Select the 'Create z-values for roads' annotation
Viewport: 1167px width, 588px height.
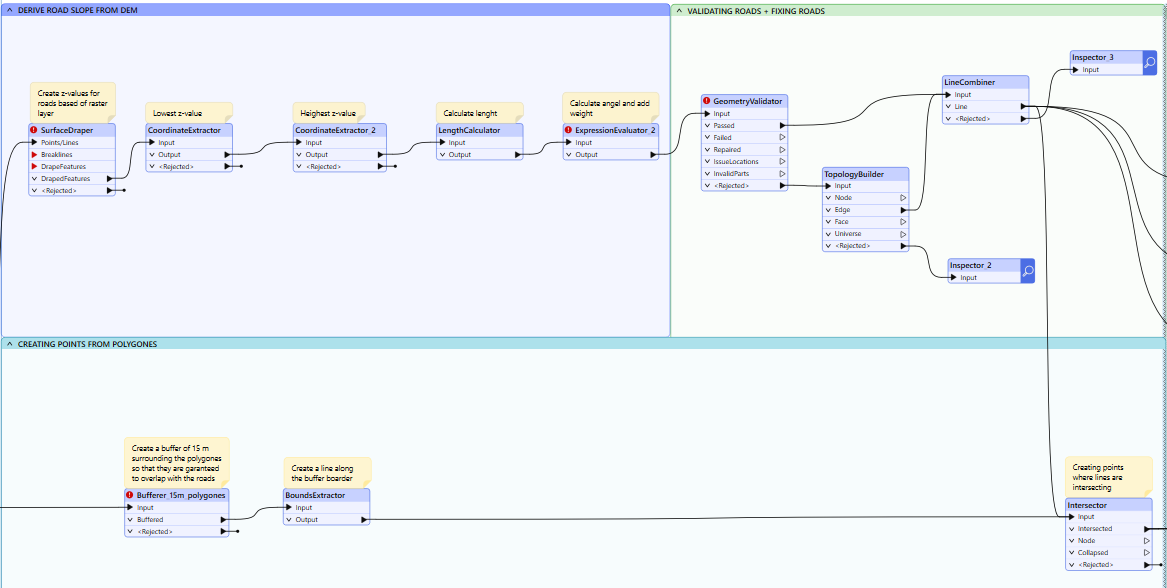73,103
